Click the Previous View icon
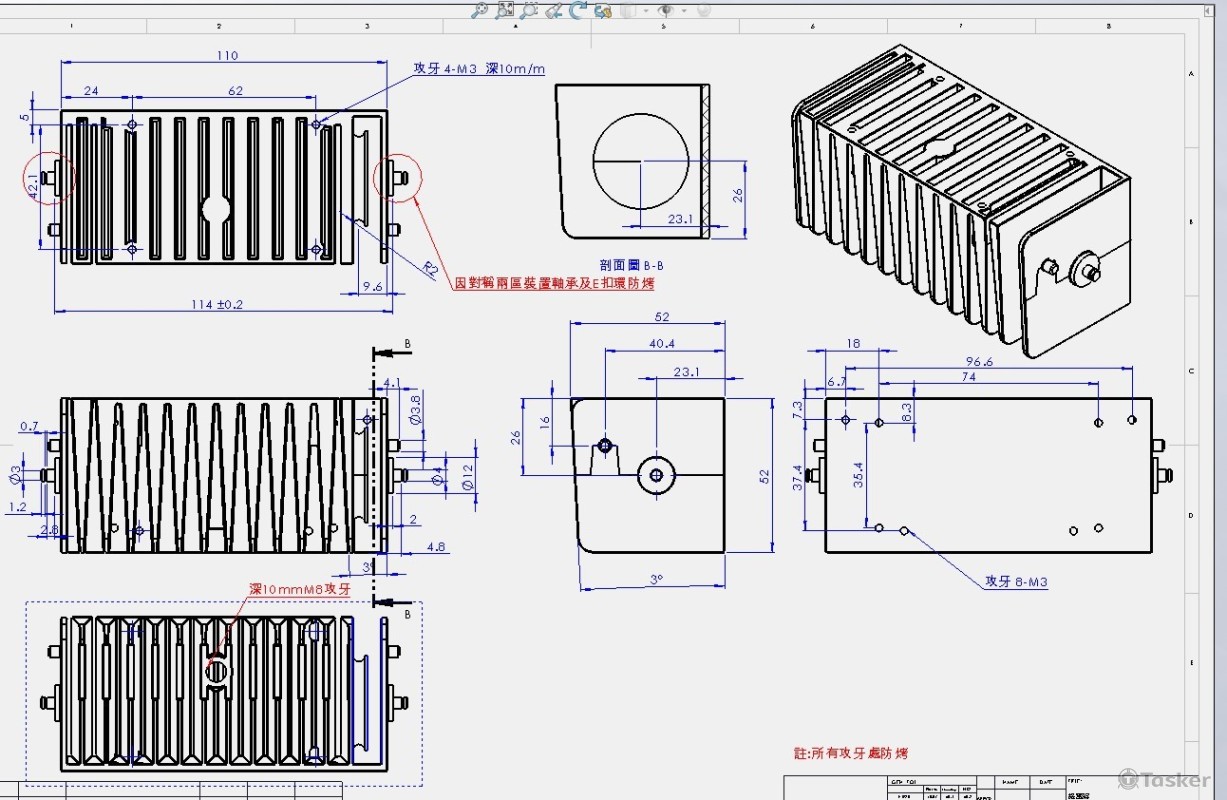 (553, 10)
